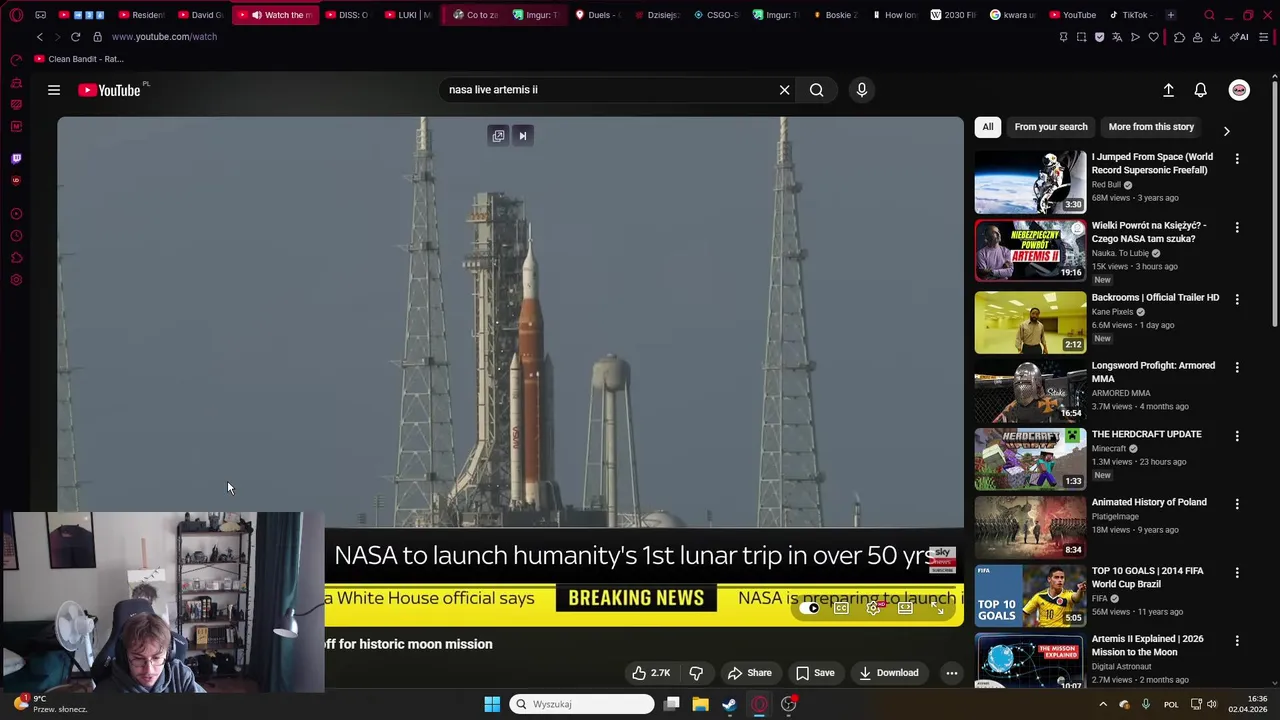Select the From your search chip
This screenshot has width=1280, height=720.
coord(1051,127)
